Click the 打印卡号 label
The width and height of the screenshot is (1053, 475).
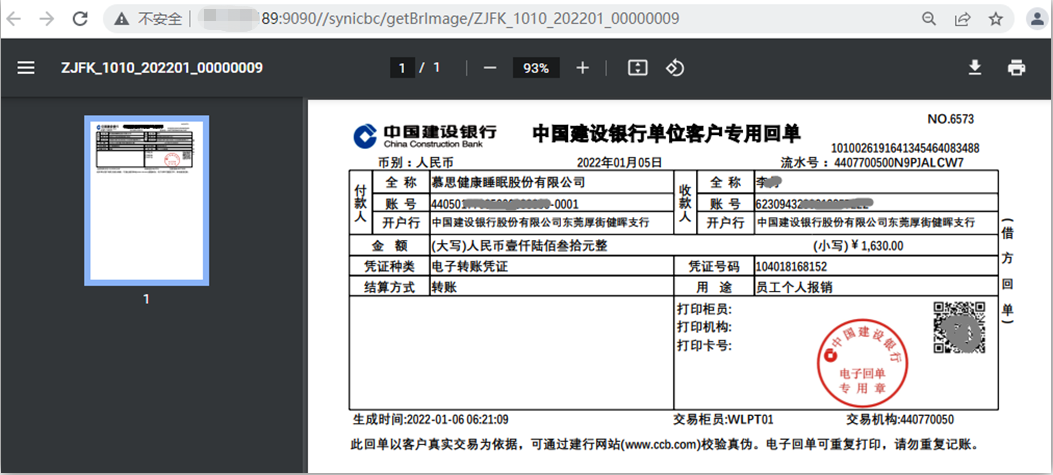point(704,345)
